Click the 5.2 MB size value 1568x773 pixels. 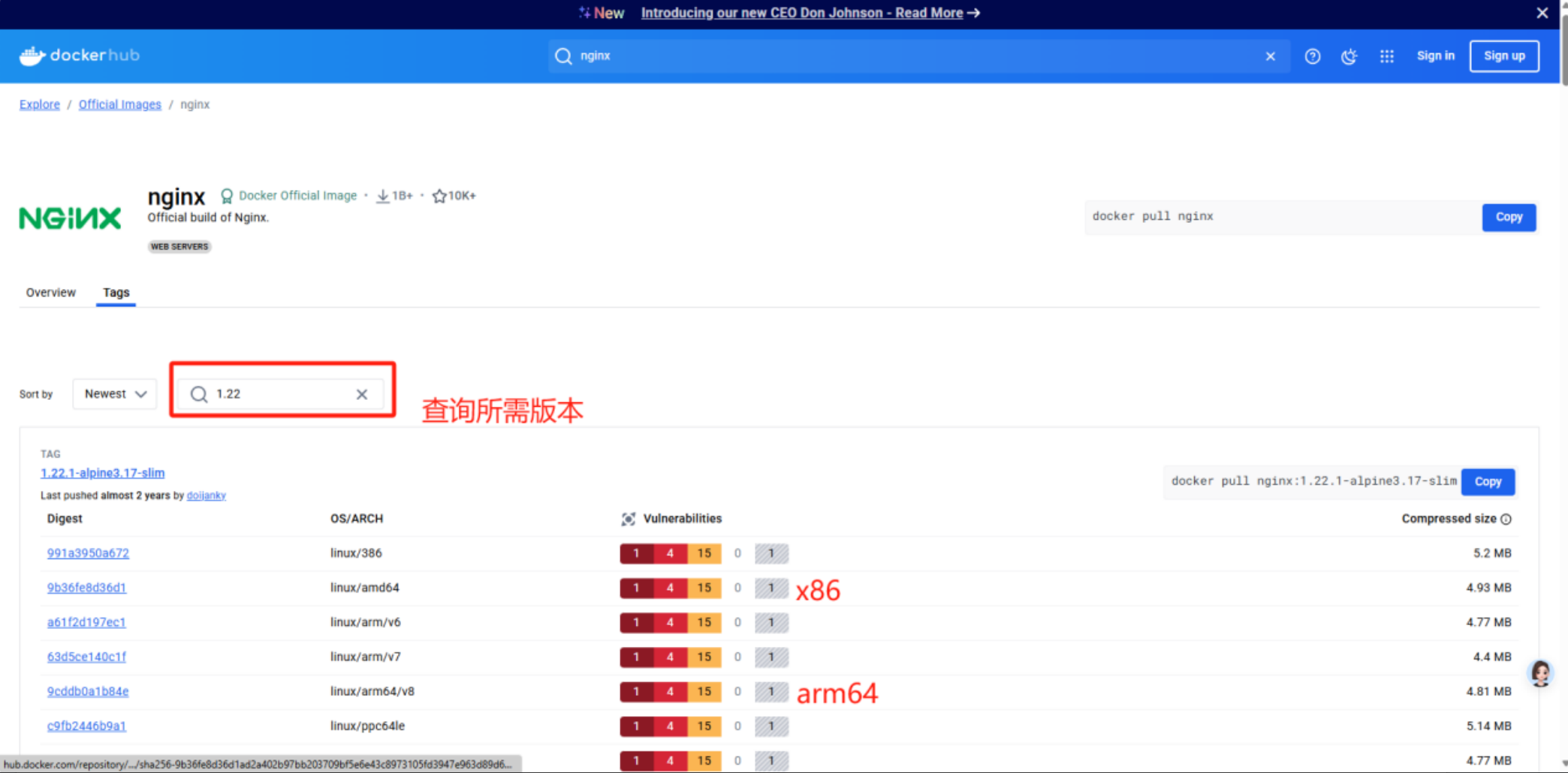(x=1492, y=553)
